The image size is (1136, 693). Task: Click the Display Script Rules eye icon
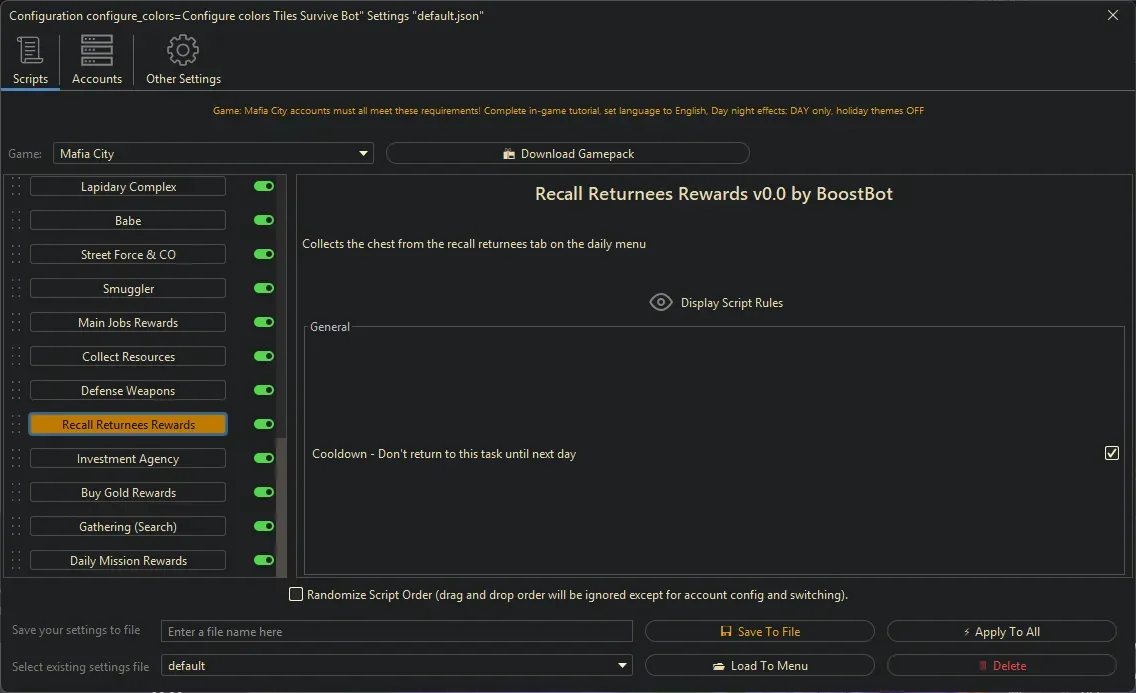click(660, 301)
